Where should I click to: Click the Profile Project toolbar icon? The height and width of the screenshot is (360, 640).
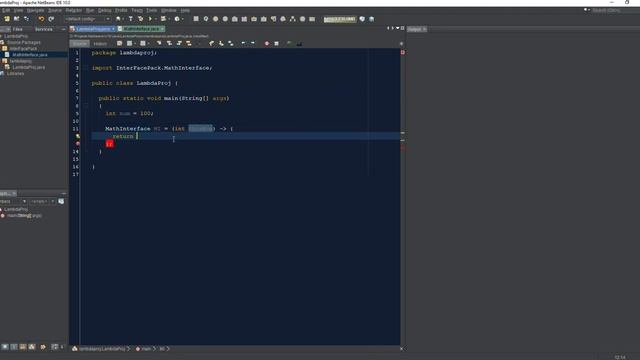pyautogui.click(x=177, y=19)
